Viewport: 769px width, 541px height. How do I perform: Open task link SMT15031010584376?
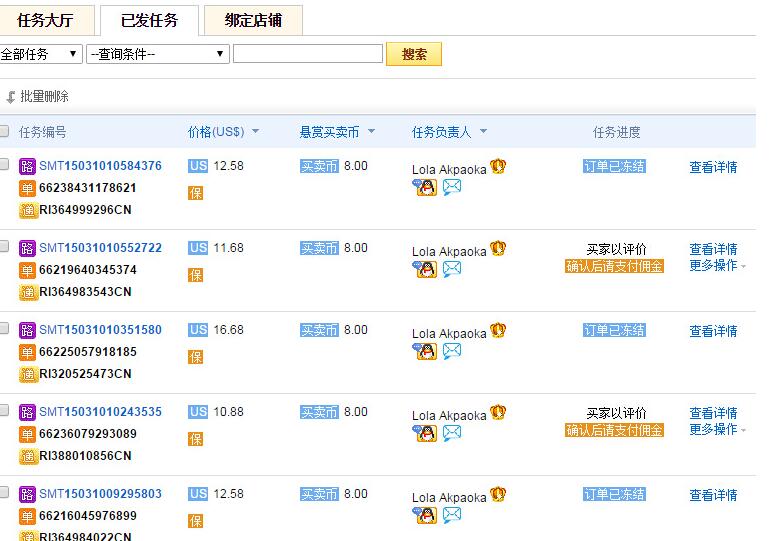(x=101, y=166)
